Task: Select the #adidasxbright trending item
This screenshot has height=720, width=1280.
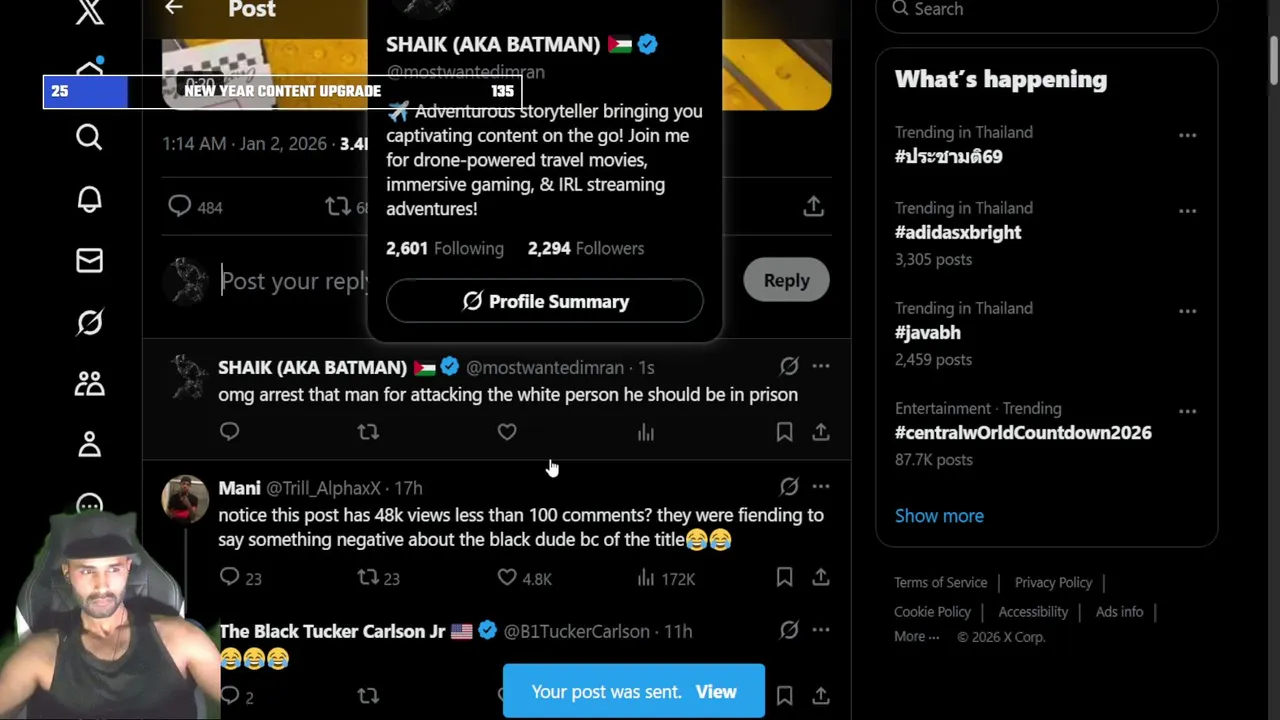Action: (x=958, y=232)
